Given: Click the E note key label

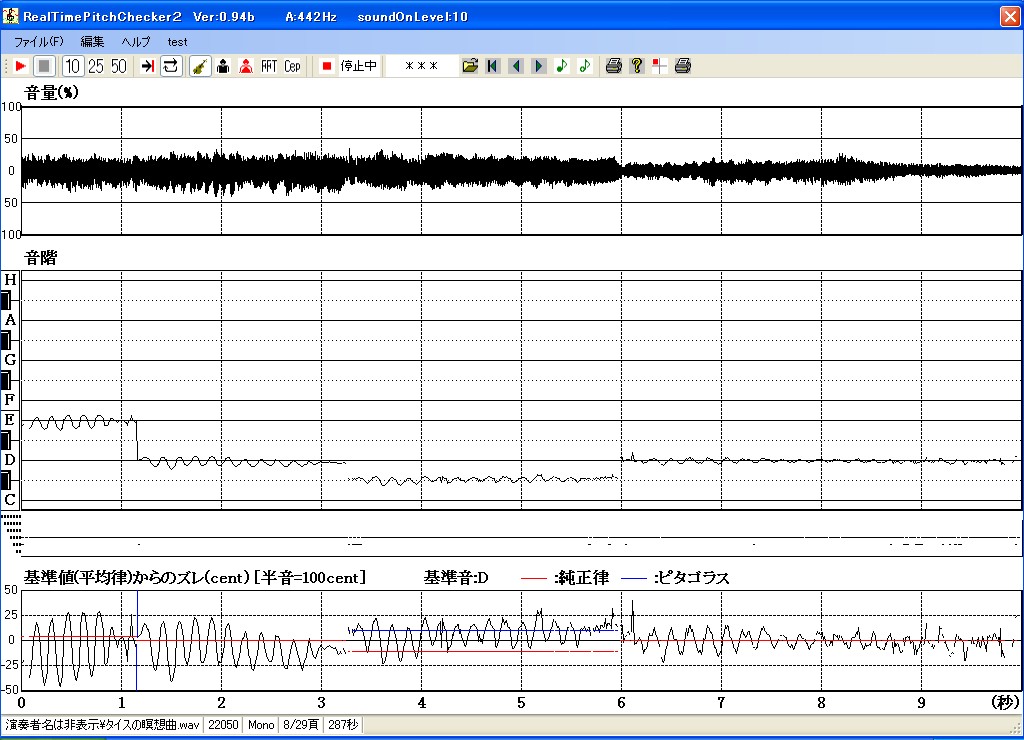Looking at the screenshot, I should point(10,420).
